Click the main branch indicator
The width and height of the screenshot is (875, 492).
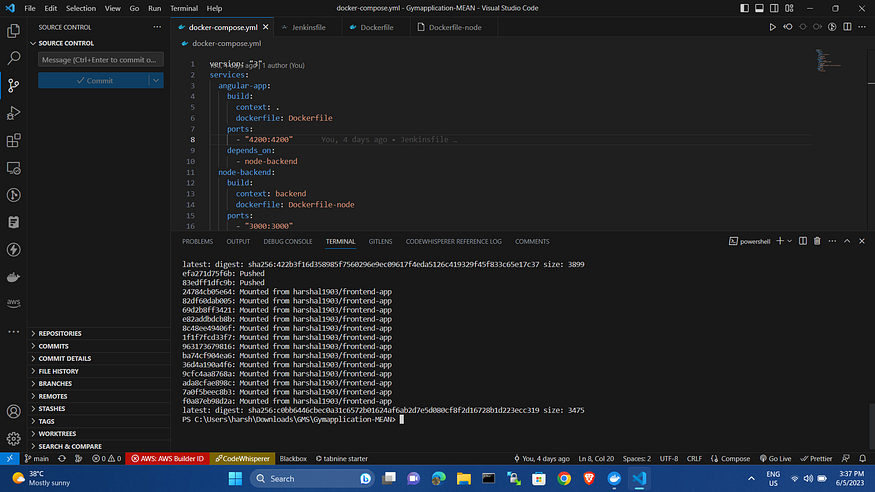[x=37, y=459]
